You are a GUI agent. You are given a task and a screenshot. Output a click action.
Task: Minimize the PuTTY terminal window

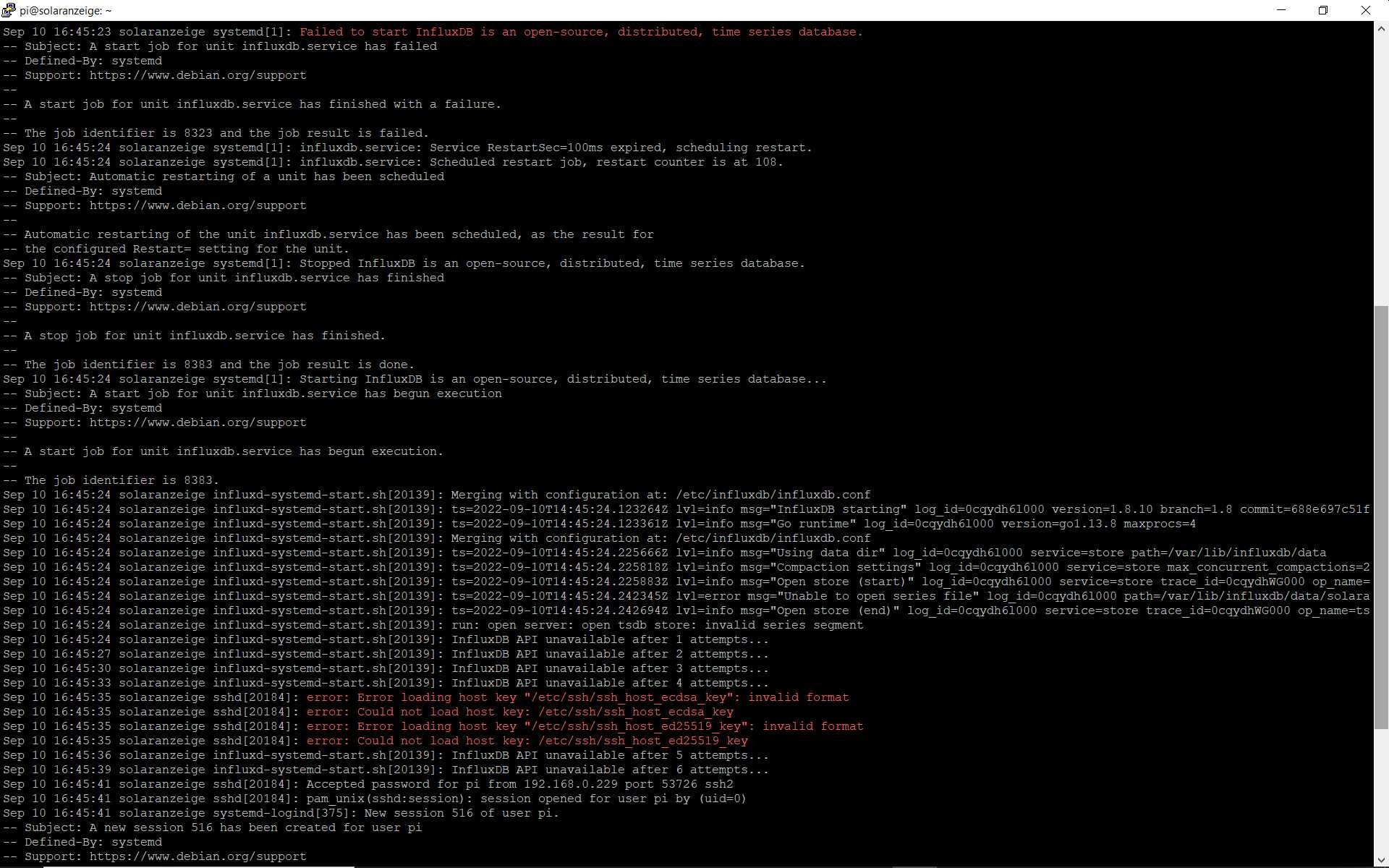point(1281,10)
